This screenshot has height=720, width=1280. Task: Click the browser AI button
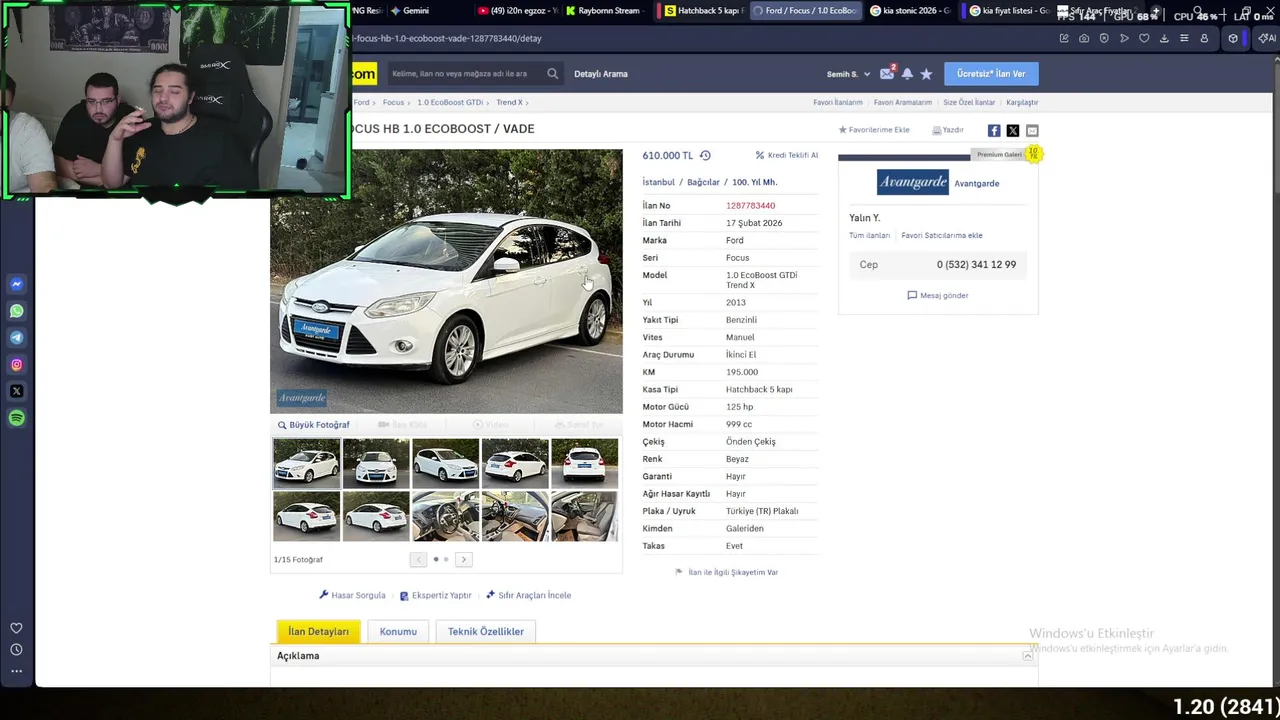(1267, 39)
